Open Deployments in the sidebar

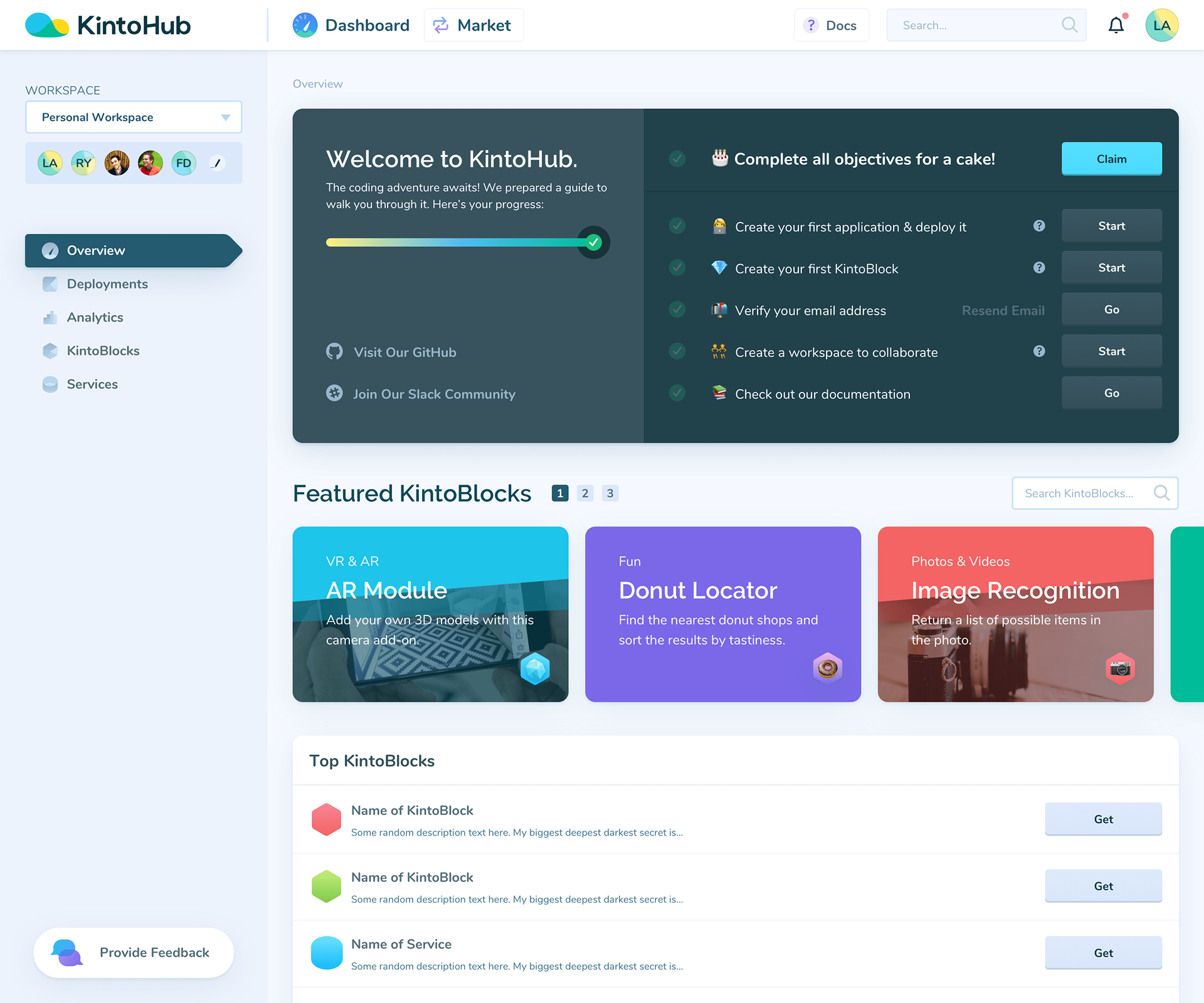coord(95,284)
